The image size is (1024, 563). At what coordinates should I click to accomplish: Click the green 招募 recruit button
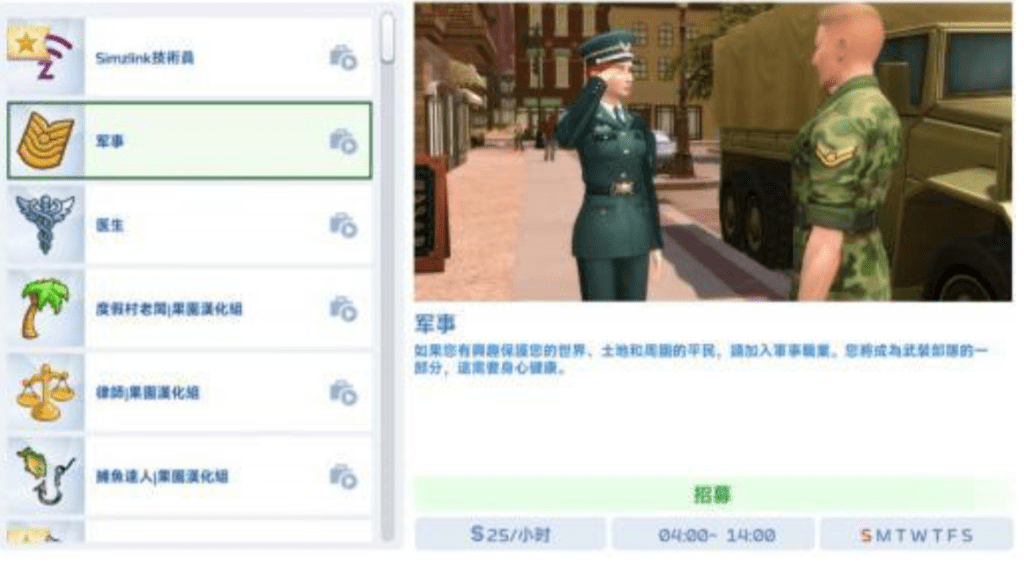pos(712,494)
